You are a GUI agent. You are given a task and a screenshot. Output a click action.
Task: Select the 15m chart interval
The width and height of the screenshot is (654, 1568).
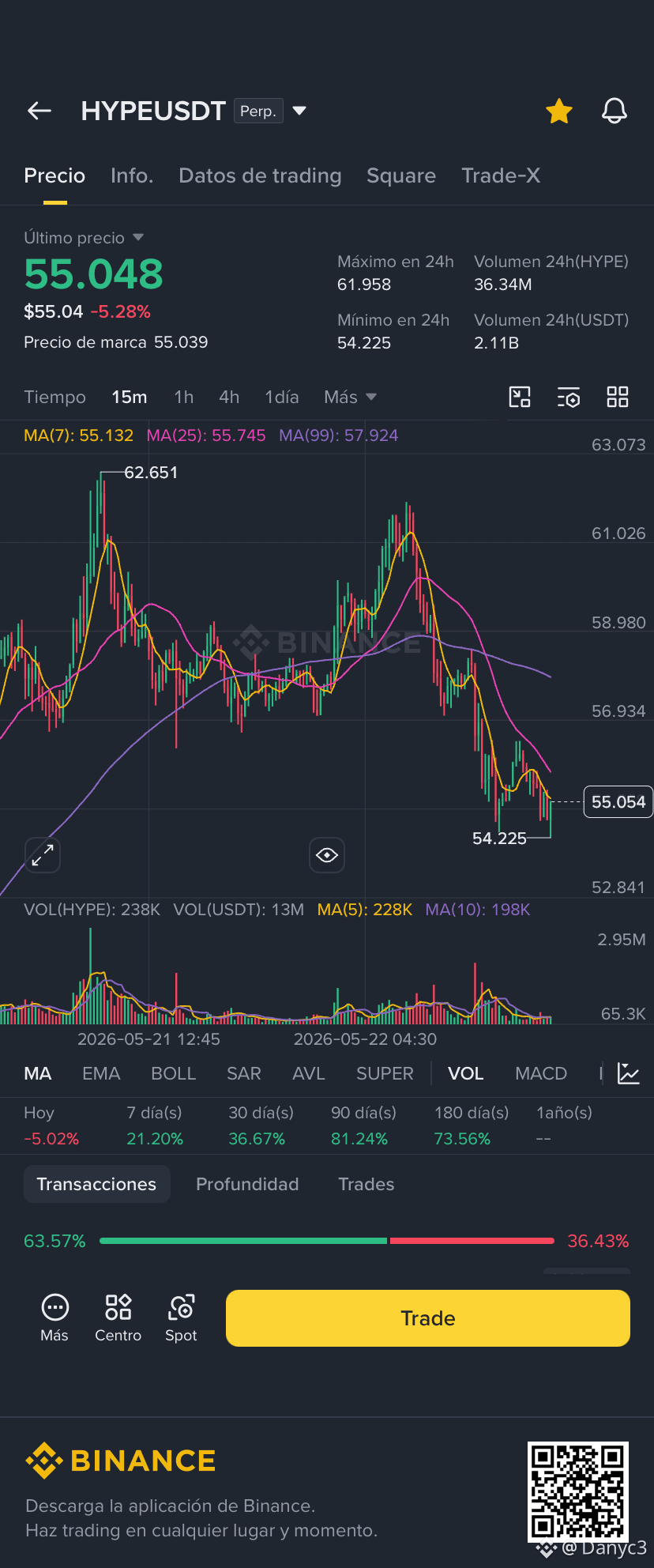tap(130, 397)
